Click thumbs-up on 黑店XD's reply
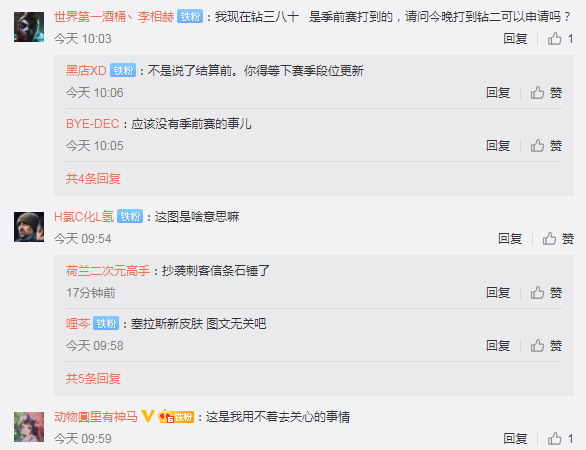Image resolution: width=586 pixels, height=450 pixels. pos(546,92)
